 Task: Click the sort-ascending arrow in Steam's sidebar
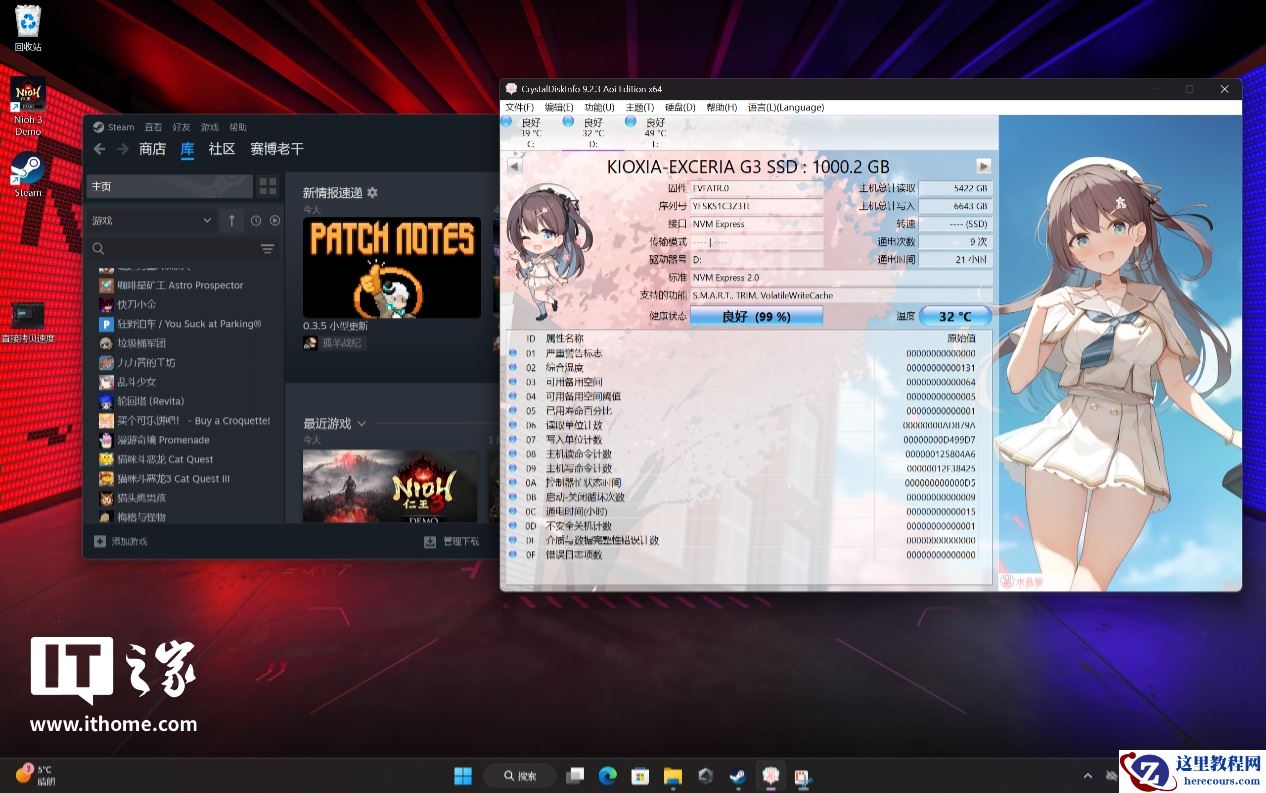click(x=232, y=220)
